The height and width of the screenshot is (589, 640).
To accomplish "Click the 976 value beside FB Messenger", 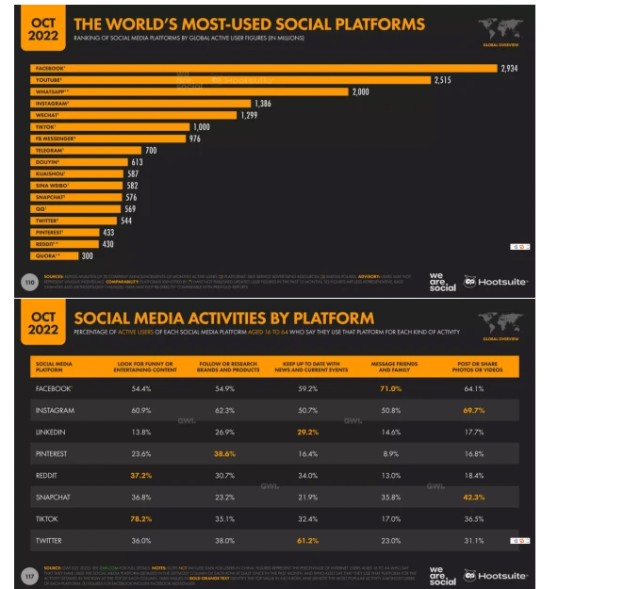I will (195, 139).
